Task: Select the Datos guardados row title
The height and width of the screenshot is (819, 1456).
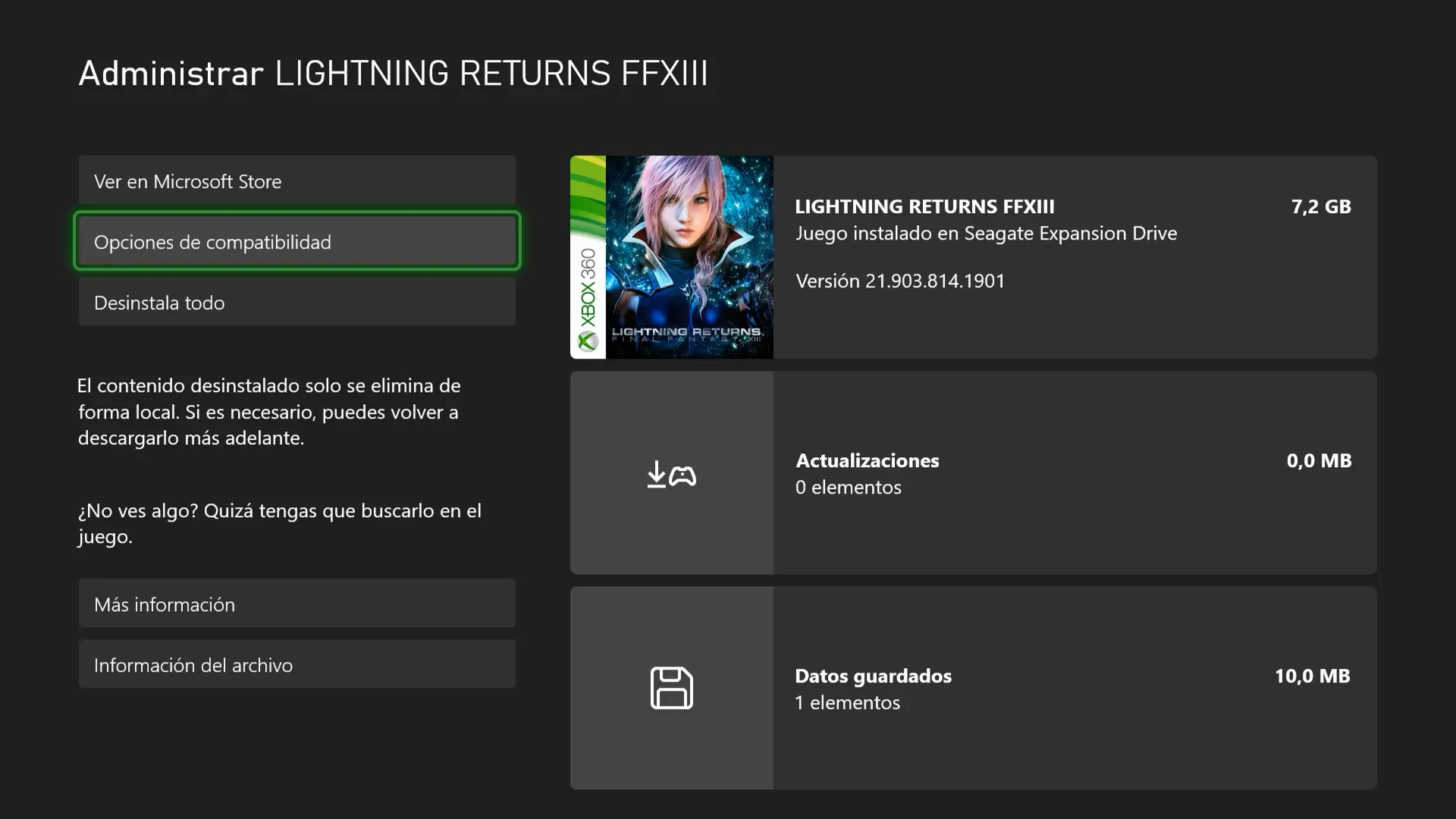Action: click(873, 676)
